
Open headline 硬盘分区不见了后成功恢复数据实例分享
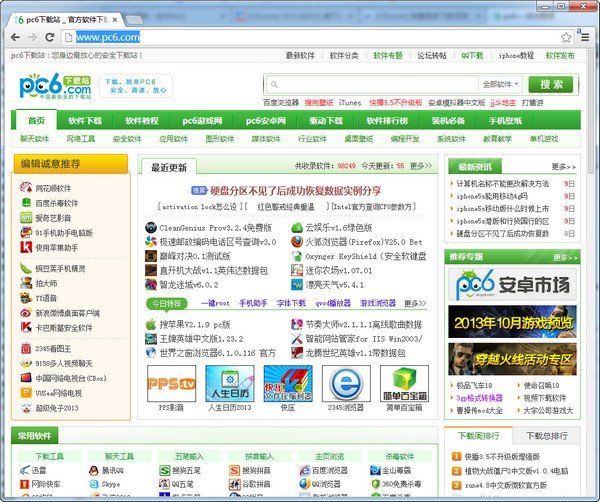[x=295, y=191]
